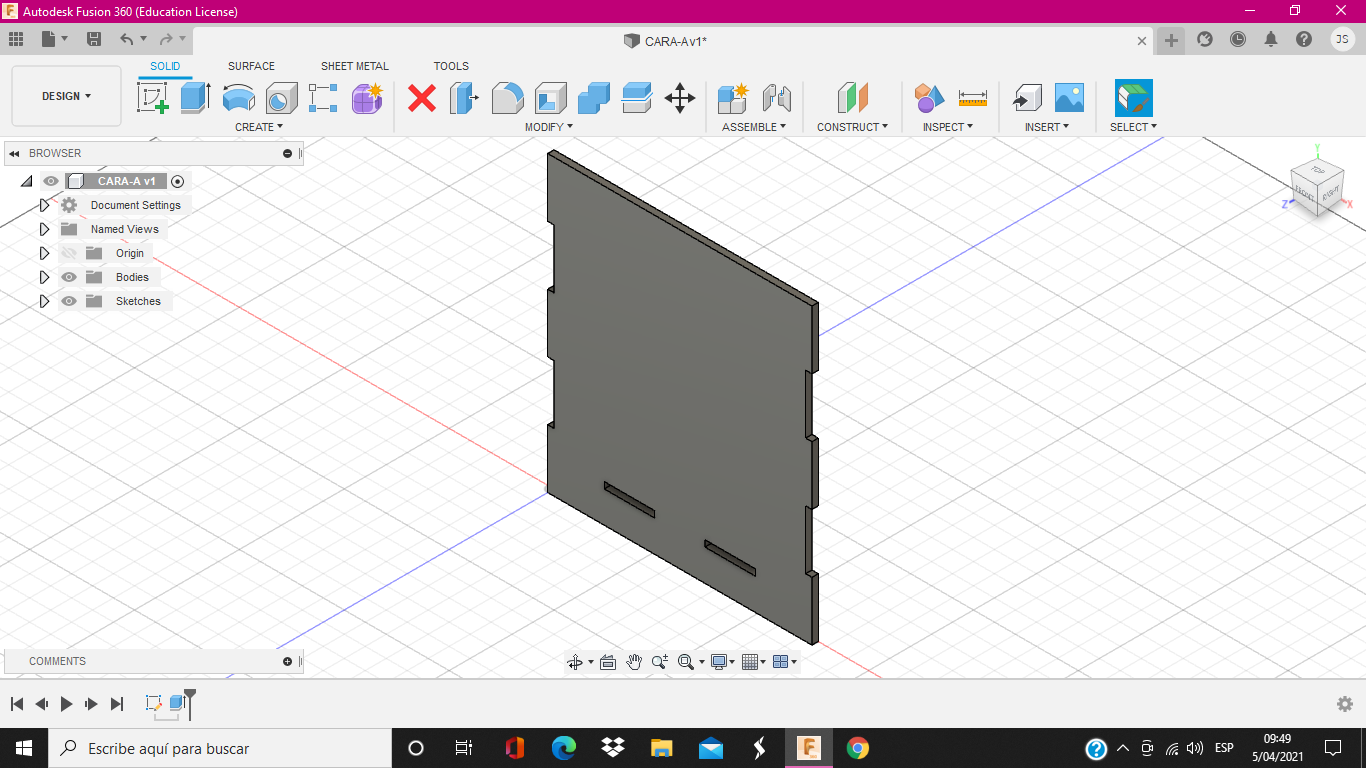Select the Measure tool

click(x=972, y=98)
